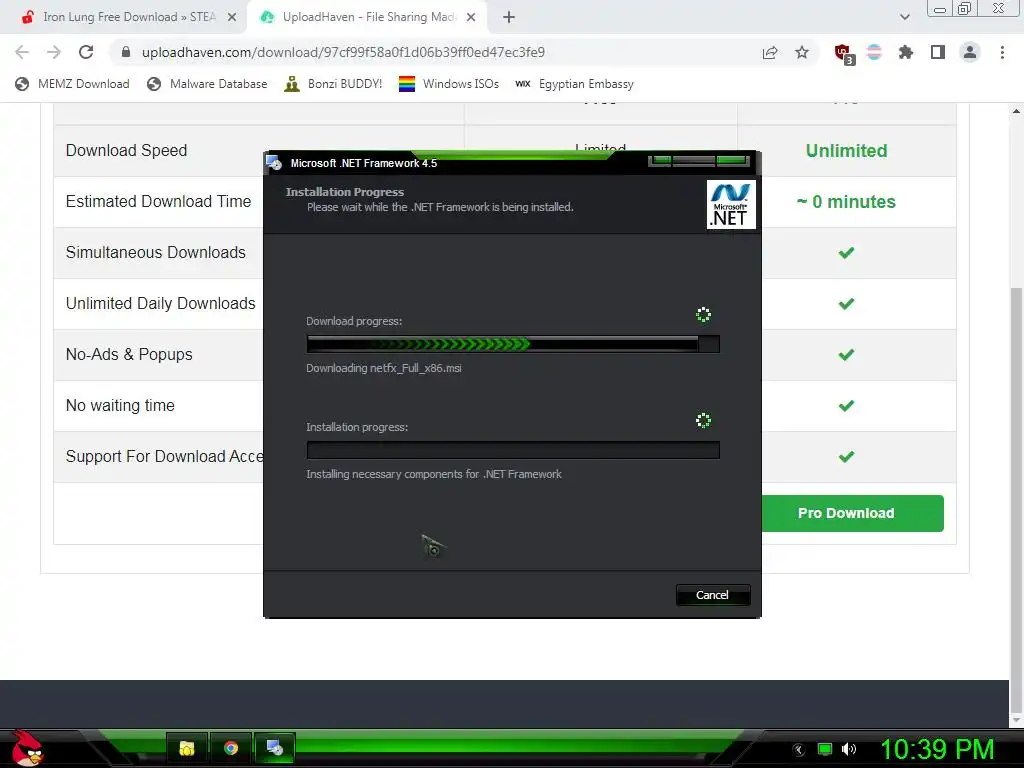Click the Download Speed row label
This screenshot has width=1024, height=768.
127,151
